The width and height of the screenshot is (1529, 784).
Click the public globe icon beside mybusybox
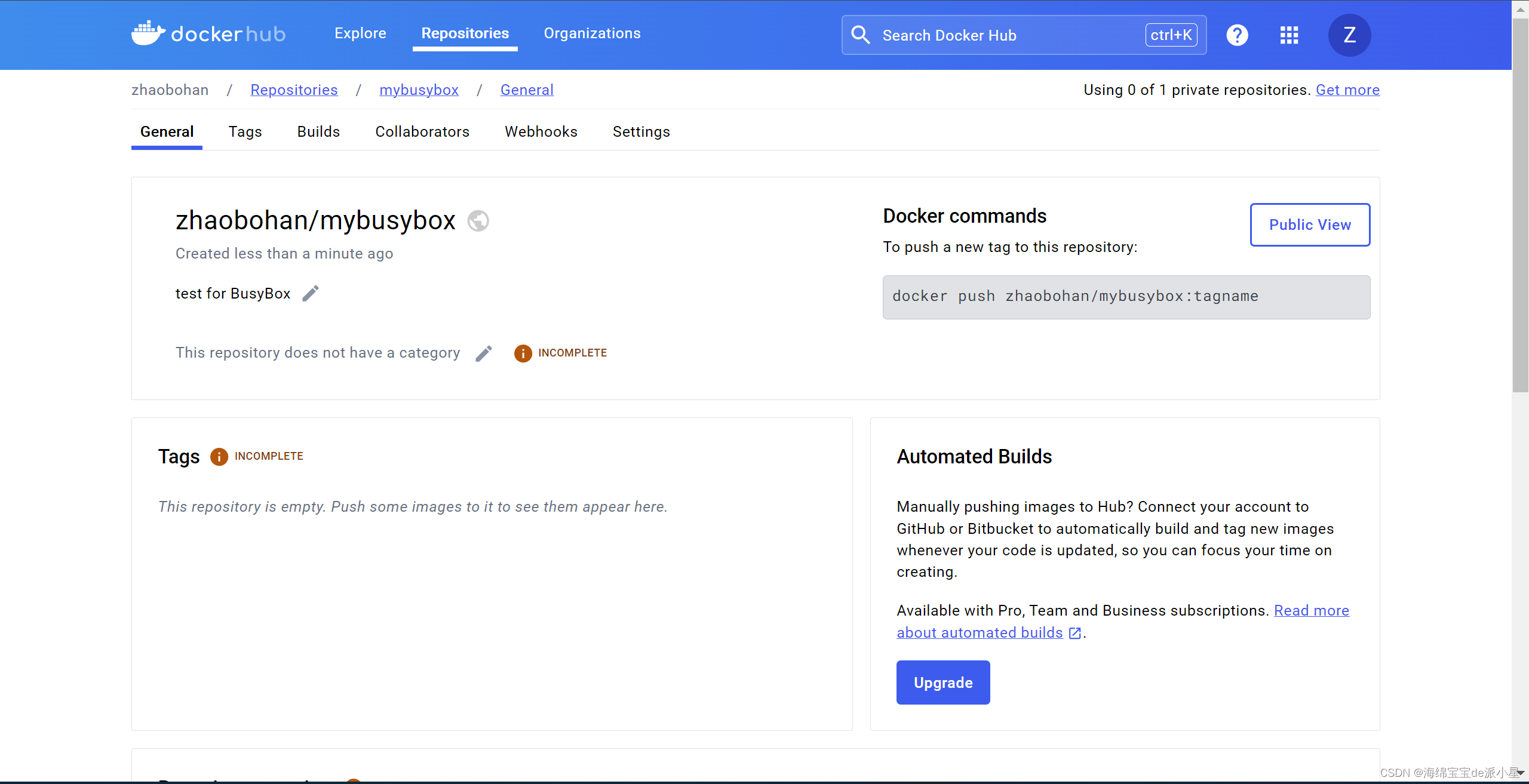coord(478,221)
